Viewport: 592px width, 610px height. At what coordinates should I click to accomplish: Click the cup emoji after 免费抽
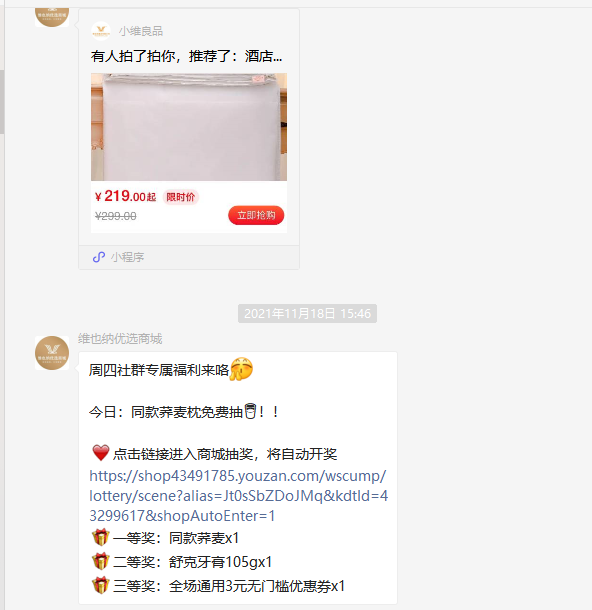250,411
